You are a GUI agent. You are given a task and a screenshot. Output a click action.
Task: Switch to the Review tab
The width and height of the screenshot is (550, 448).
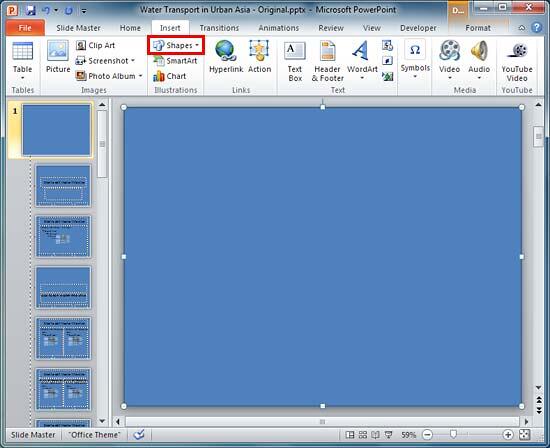[331, 28]
